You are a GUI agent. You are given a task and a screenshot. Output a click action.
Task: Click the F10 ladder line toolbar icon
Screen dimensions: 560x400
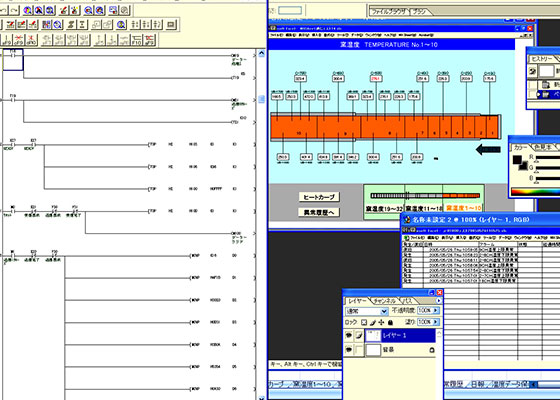coord(137,40)
